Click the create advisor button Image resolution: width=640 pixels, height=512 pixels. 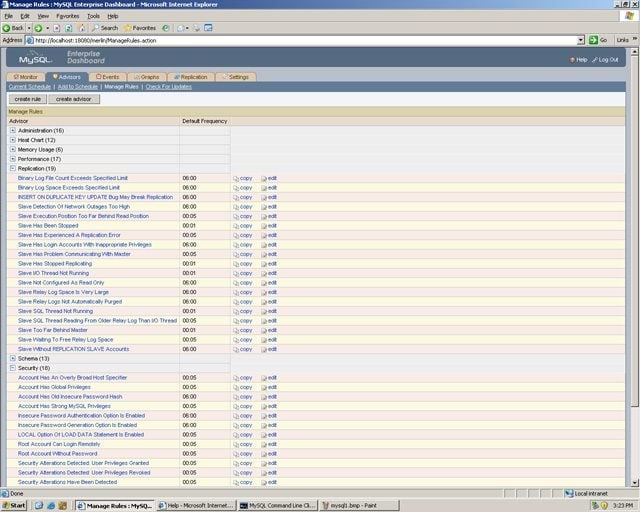[x=73, y=99]
